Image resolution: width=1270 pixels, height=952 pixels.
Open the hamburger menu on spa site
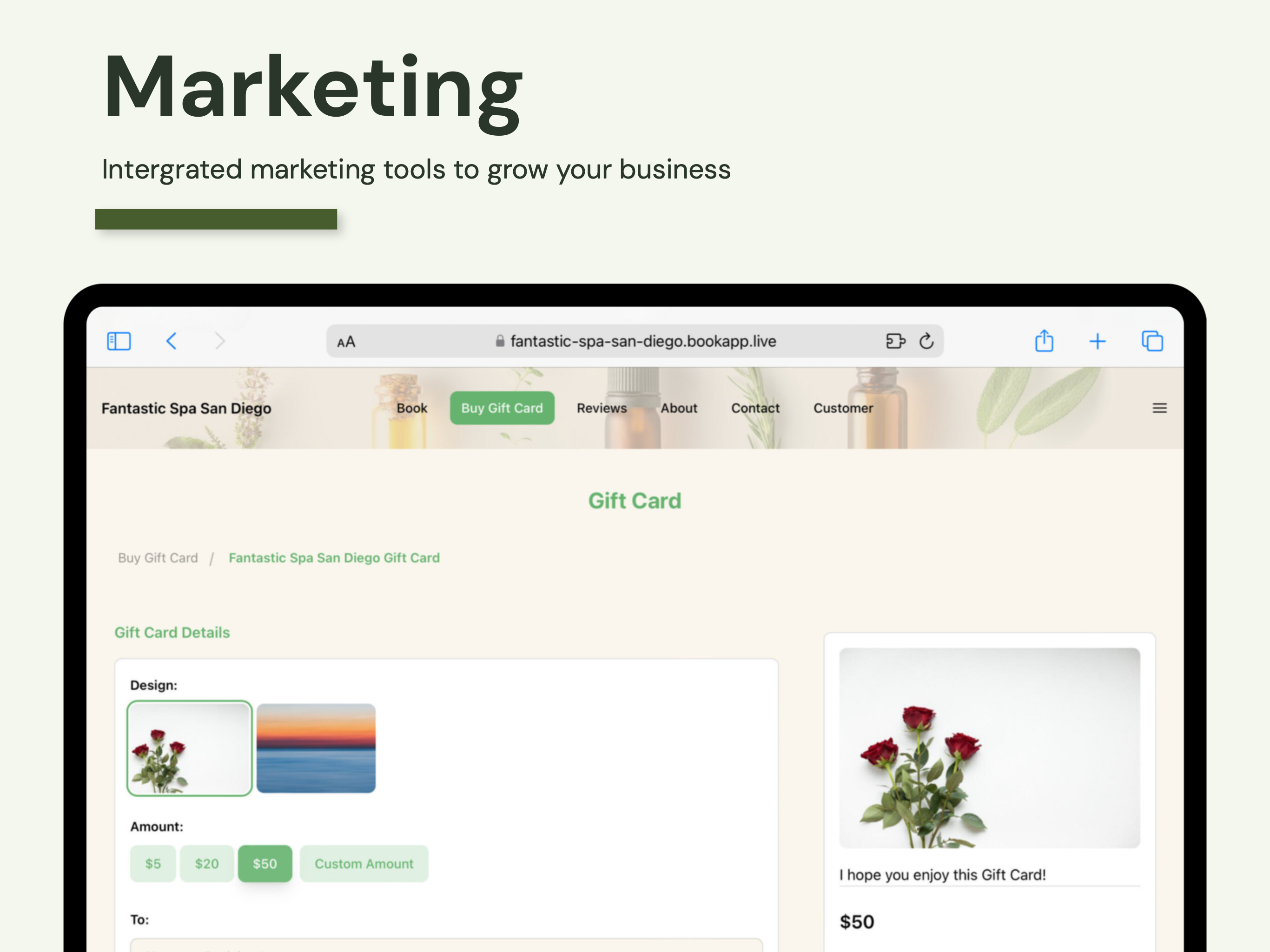point(1159,408)
